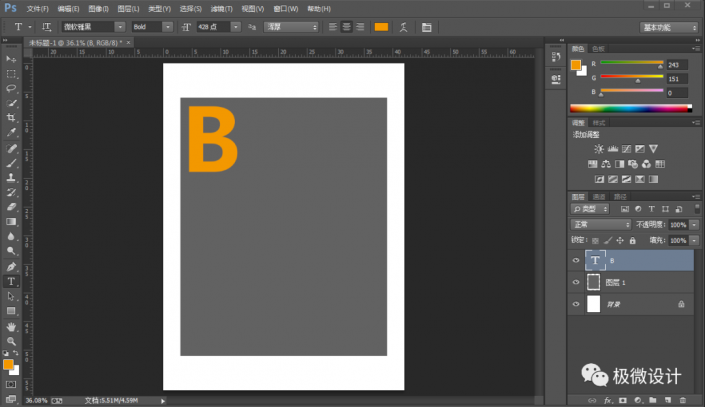This screenshot has width=705, height=407.
Task: Select the Move tool
Action: 11,59
